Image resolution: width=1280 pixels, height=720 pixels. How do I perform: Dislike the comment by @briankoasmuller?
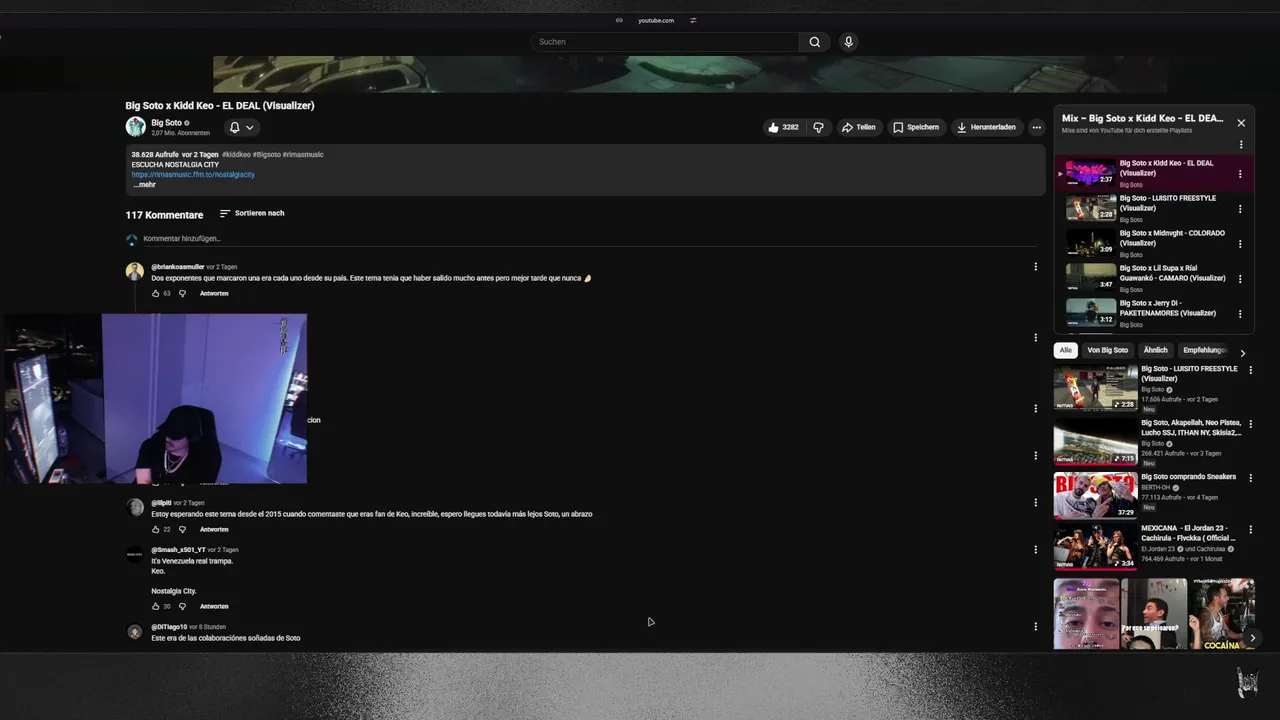[182, 294]
